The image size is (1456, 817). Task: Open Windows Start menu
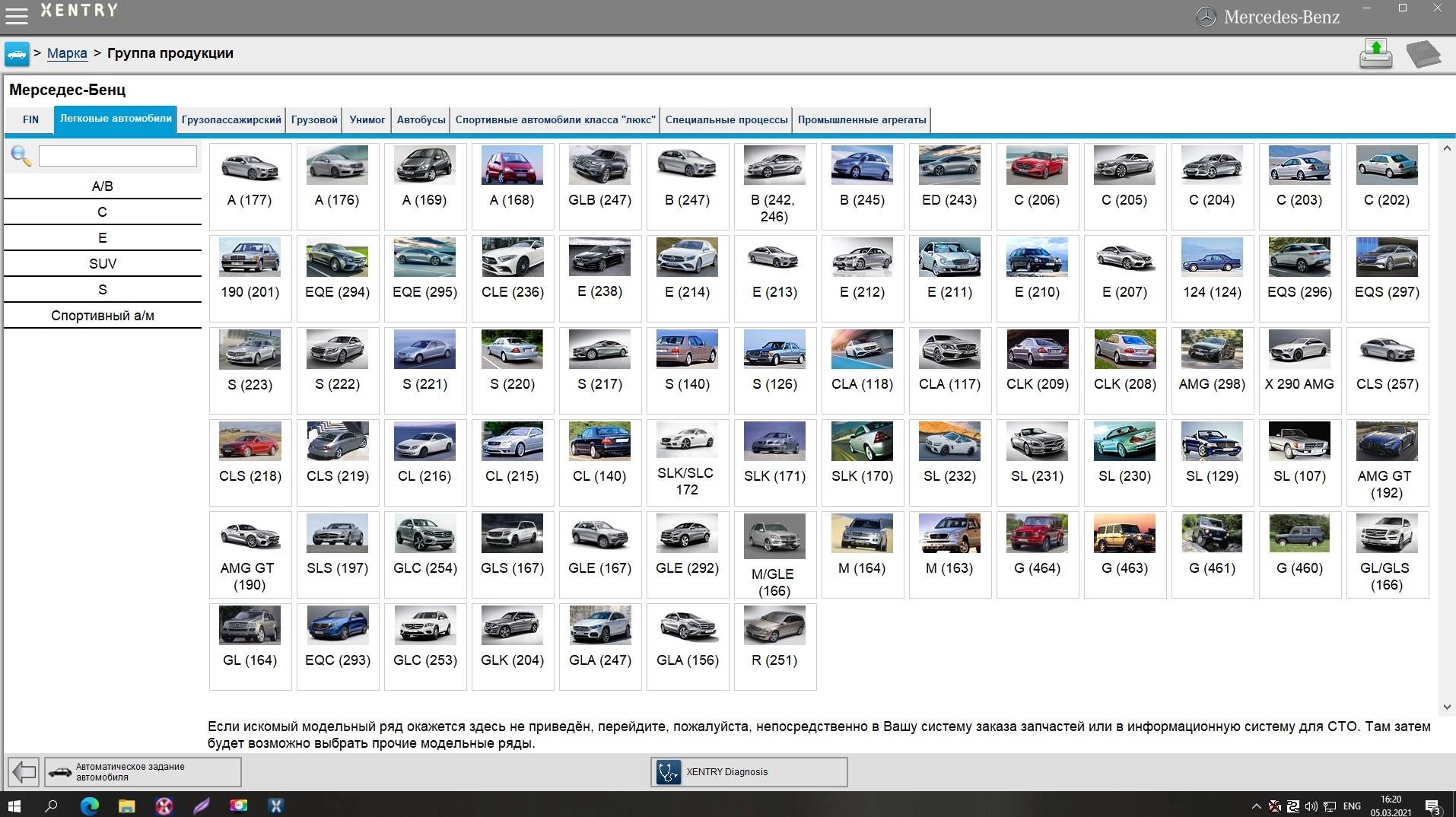pyautogui.click(x=14, y=805)
